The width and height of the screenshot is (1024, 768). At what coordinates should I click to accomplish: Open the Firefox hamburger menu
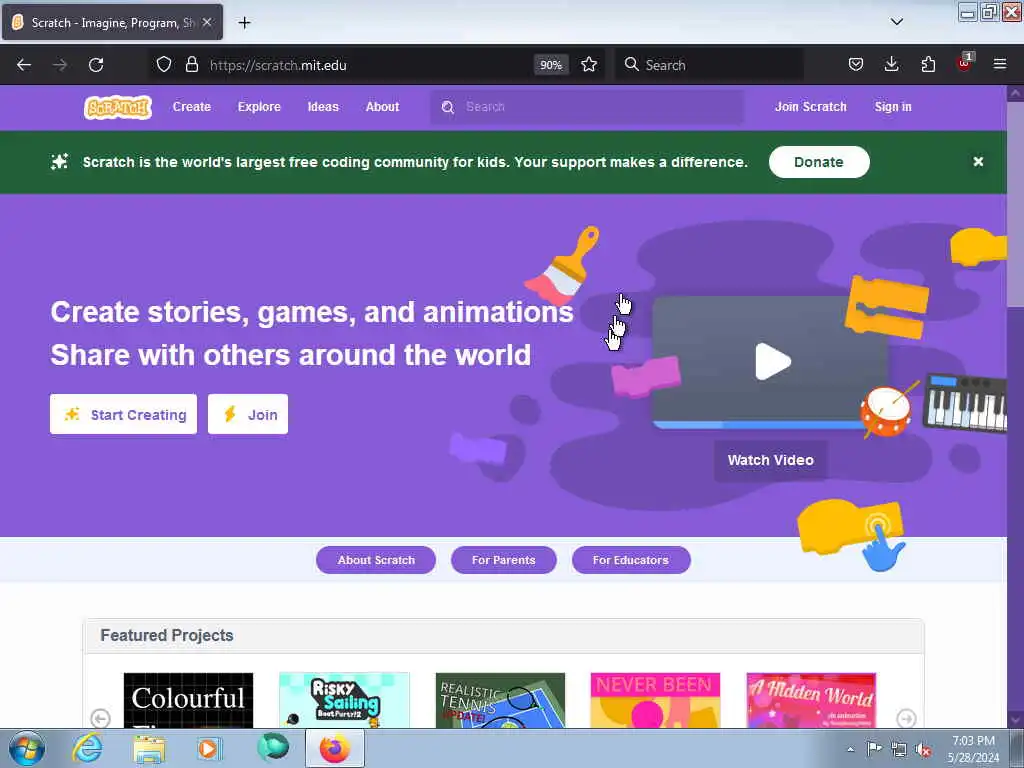tap(1000, 64)
